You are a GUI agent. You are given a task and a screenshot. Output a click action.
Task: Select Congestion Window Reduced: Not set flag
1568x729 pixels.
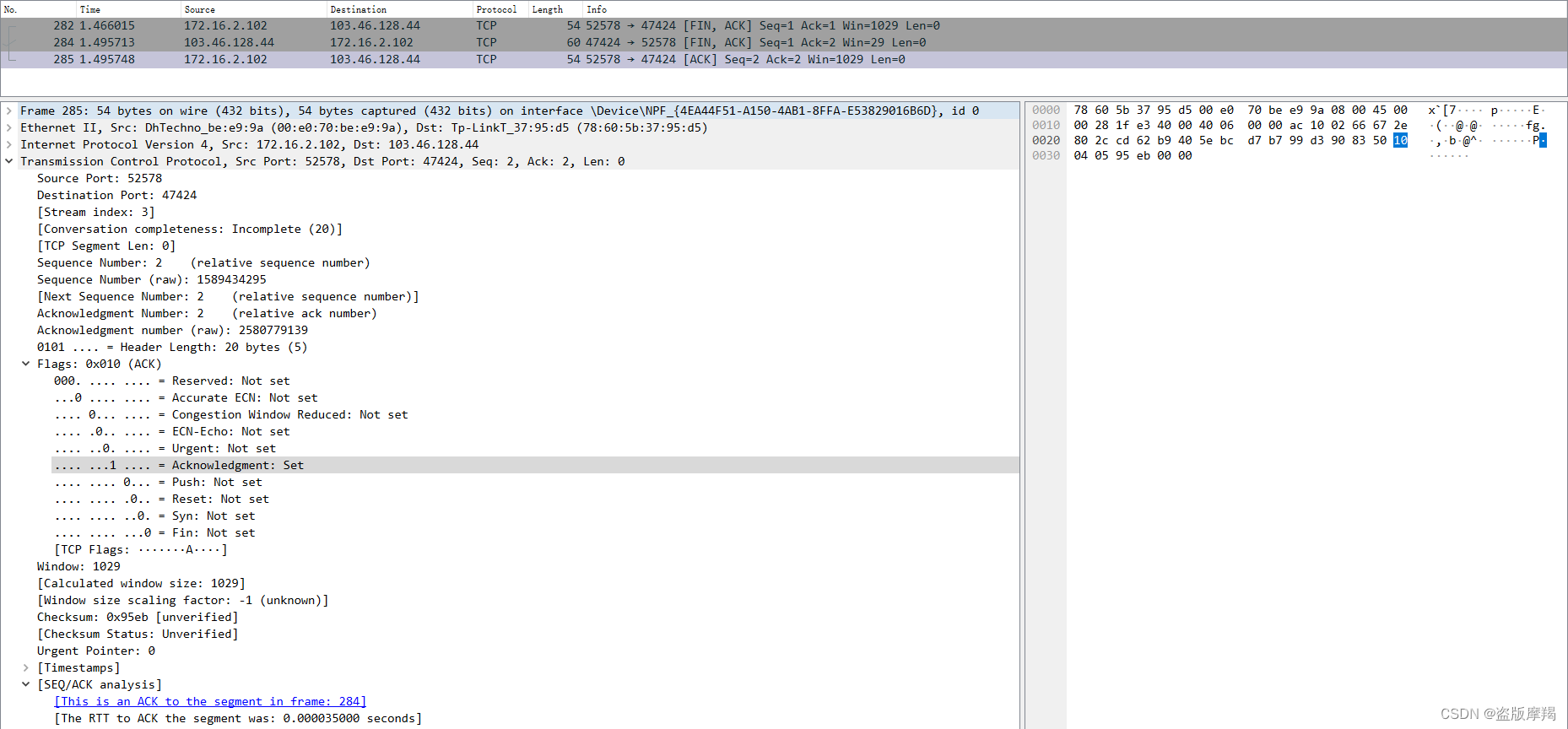click(x=231, y=414)
